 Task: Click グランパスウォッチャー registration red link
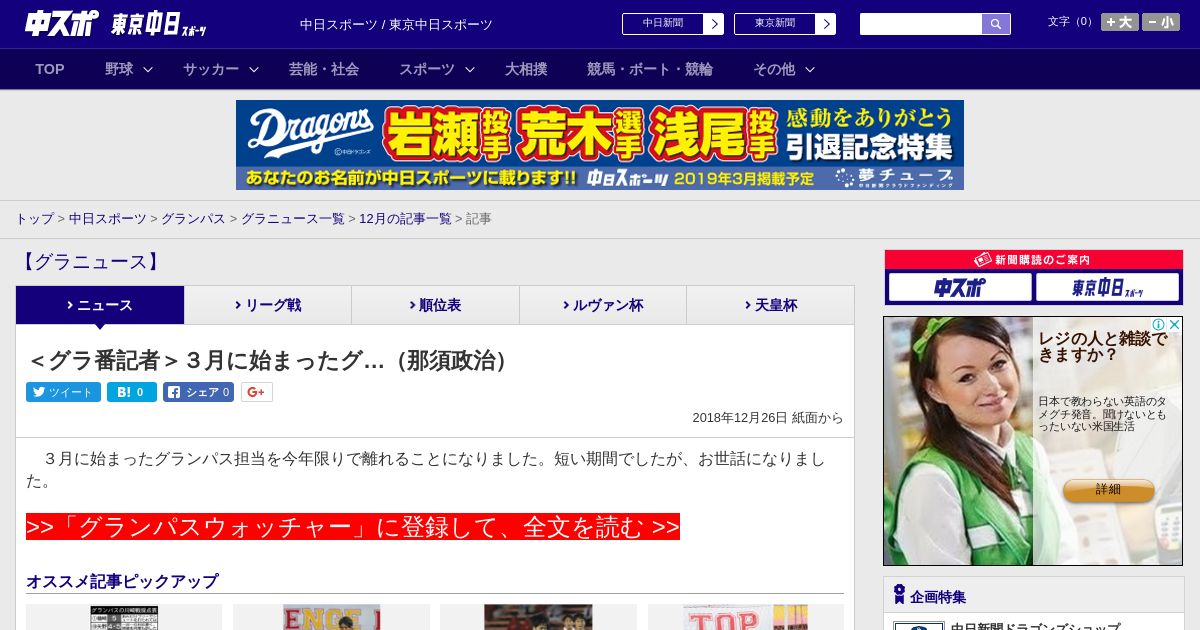click(353, 527)
